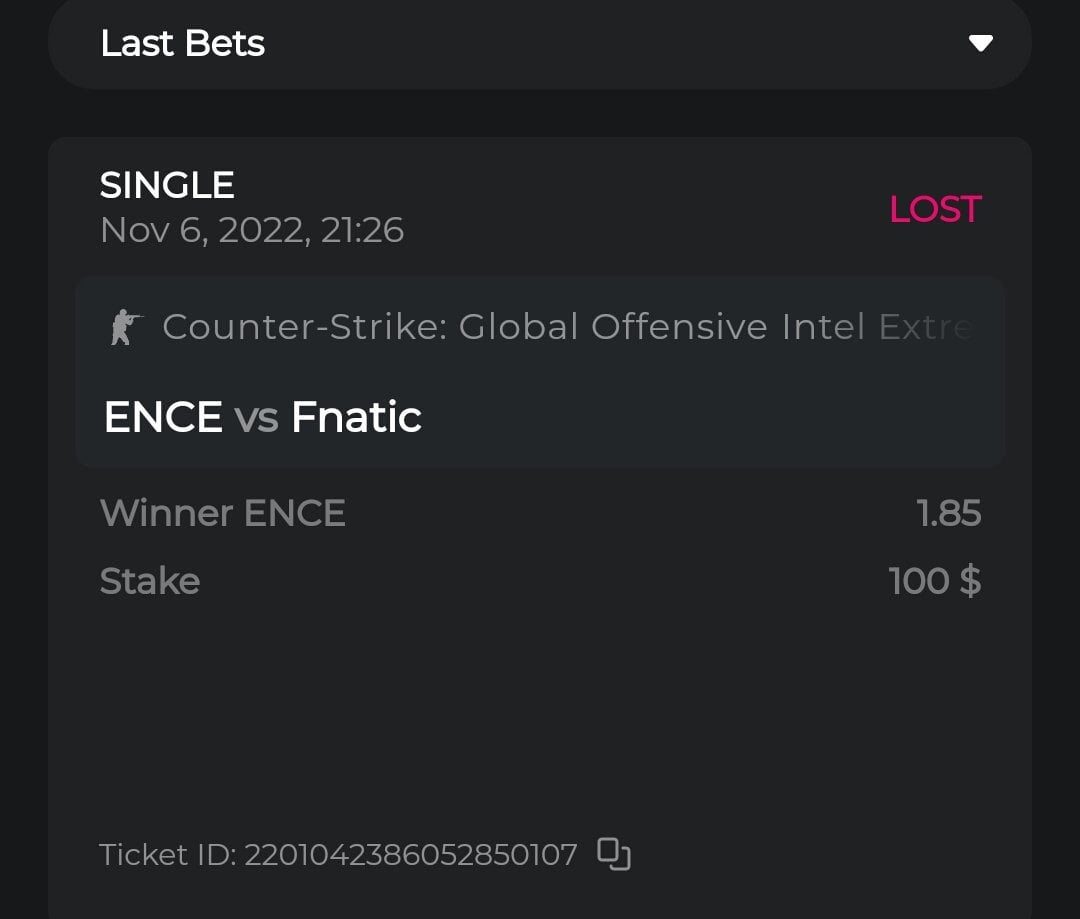Viewport: 1080px width, 919px height.
Task: Copy the Ticket ID using copy icon
Action: pos(613,854)
